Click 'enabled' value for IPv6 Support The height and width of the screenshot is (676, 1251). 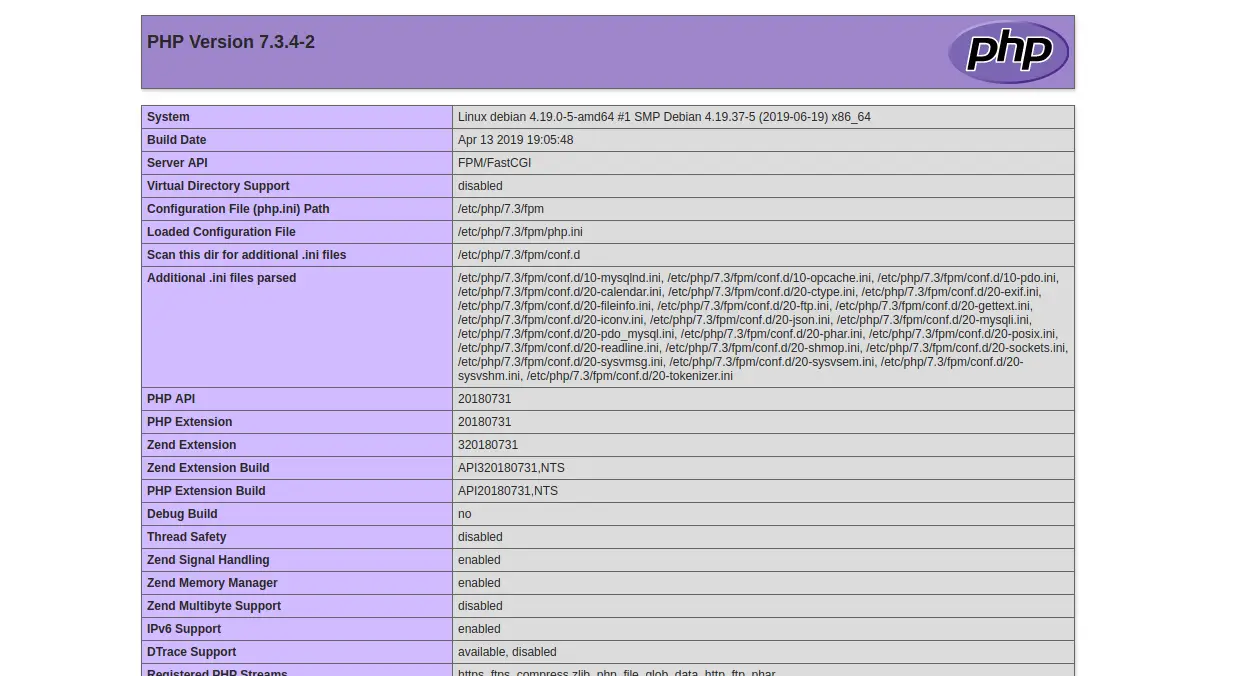click(479, 629)
